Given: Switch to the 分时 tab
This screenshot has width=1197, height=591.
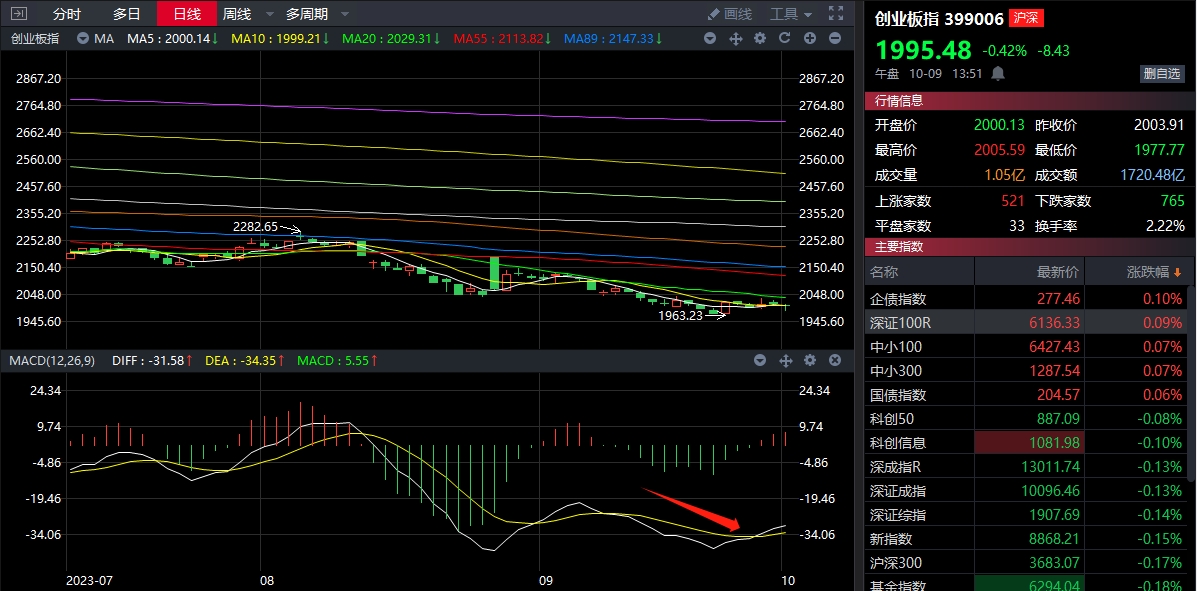Looking at the screenshot, I should tap(67, 14).
